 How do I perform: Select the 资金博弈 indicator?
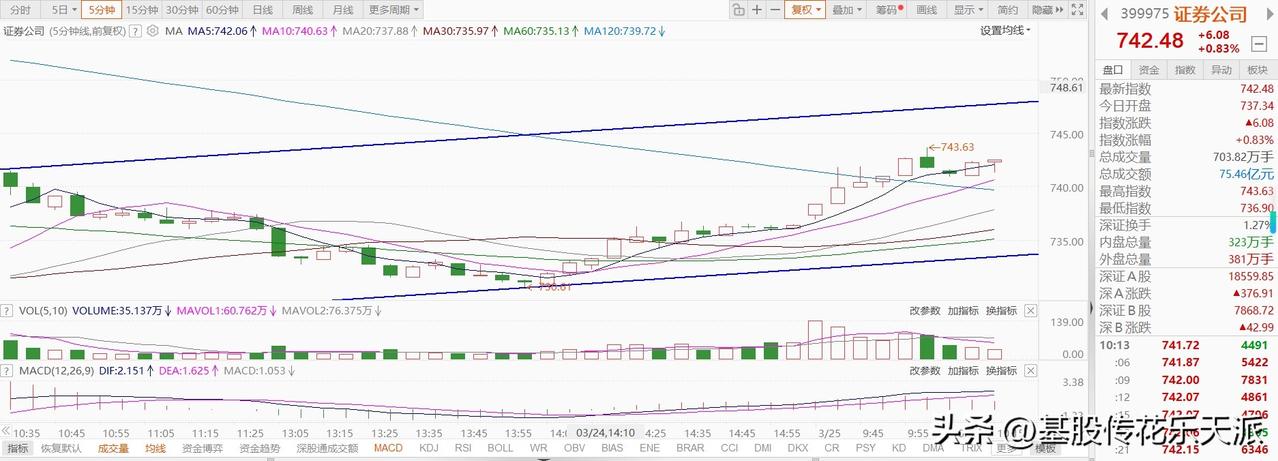coord(203,448)
